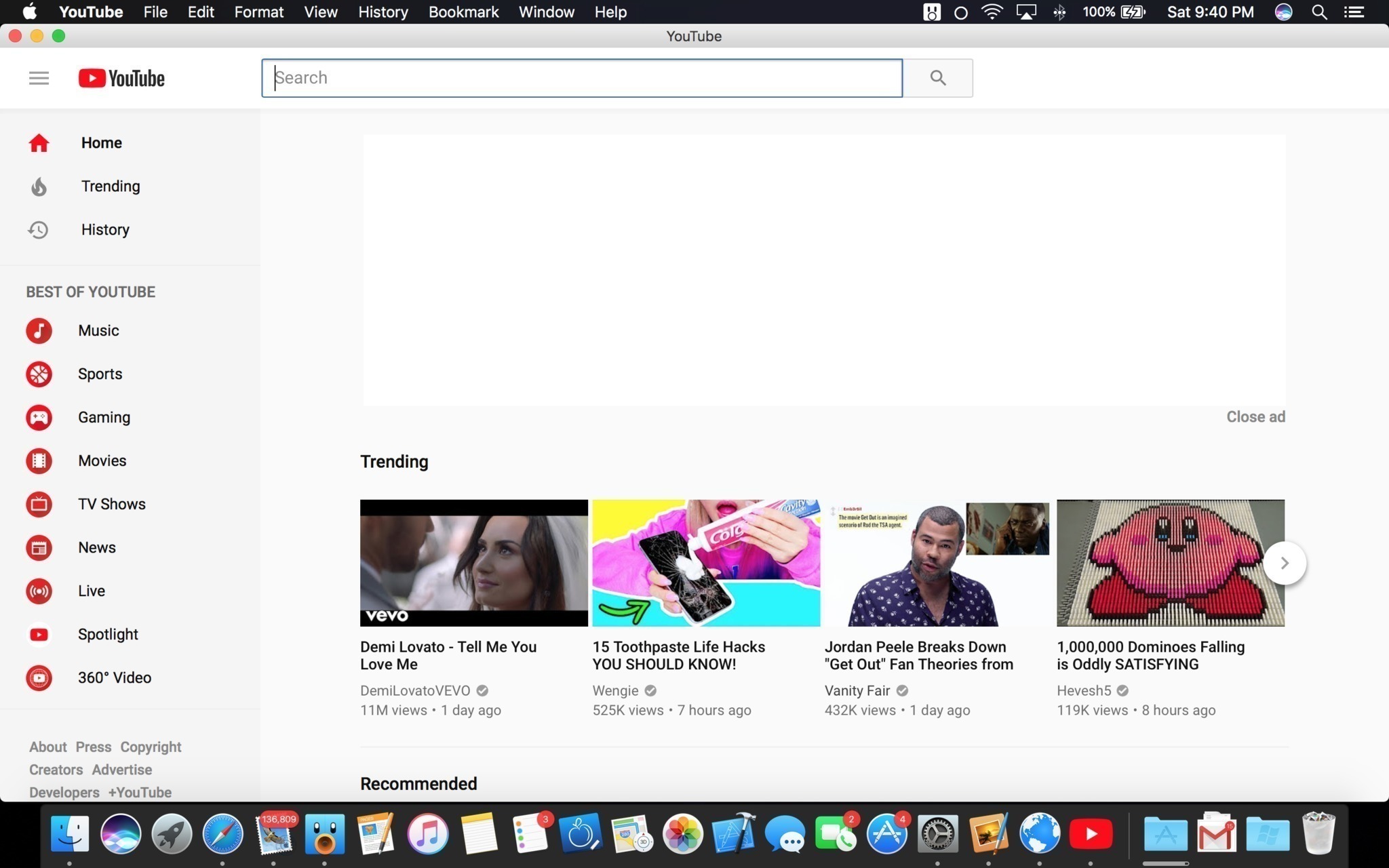Play 1,000,000 Dominoes Falling thumbnail
1389x868 pixels.
pos(1171,563)
